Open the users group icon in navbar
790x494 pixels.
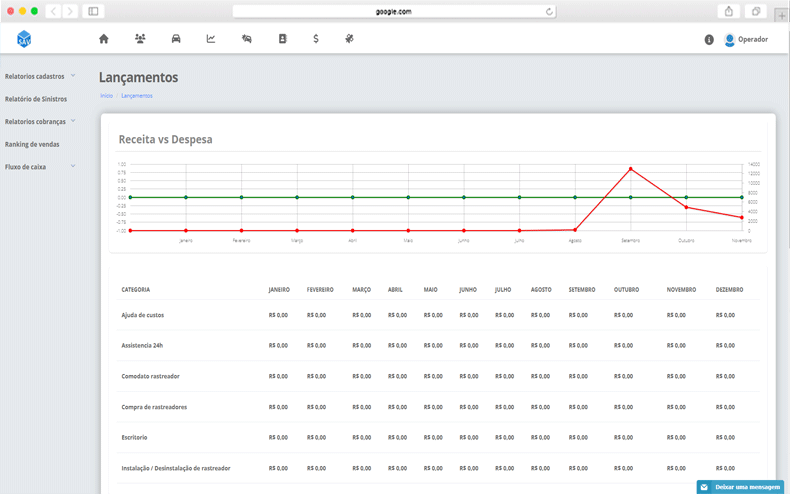[140, 39]
